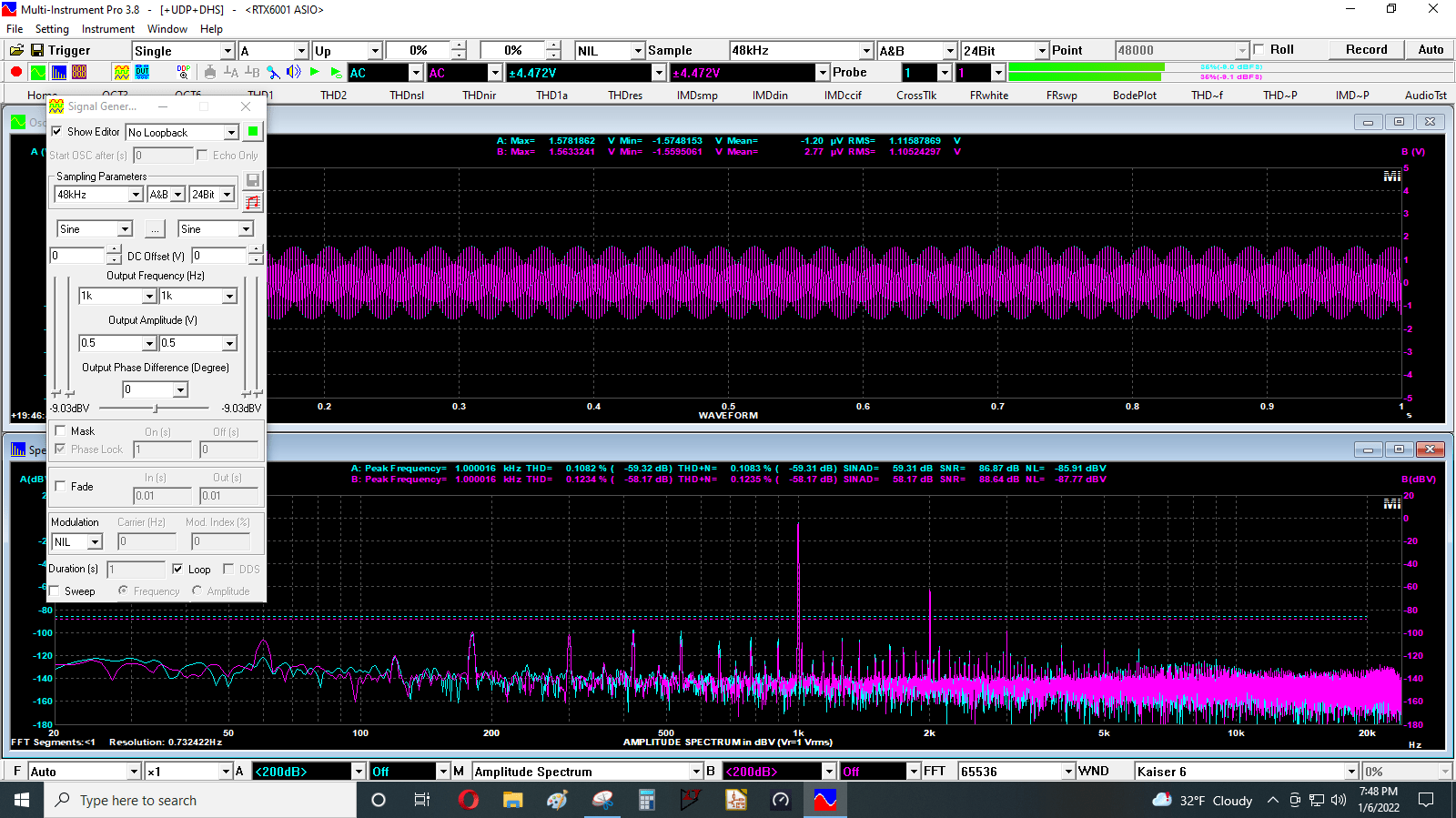The width and height of the screenshot is (1456, 818).
Task: Click the BodePlot shortcut button
Action: (1135, 95)
